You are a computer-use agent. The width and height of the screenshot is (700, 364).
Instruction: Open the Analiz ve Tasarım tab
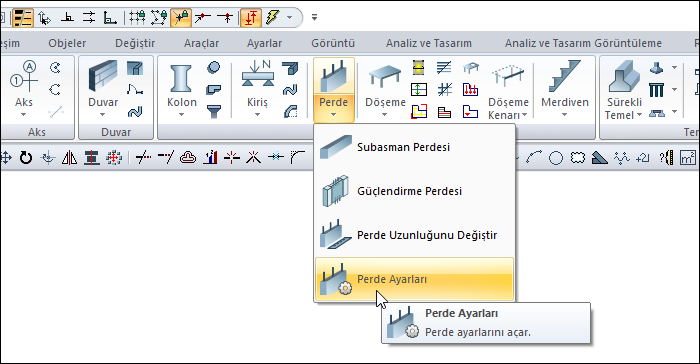tap(429, 43)
